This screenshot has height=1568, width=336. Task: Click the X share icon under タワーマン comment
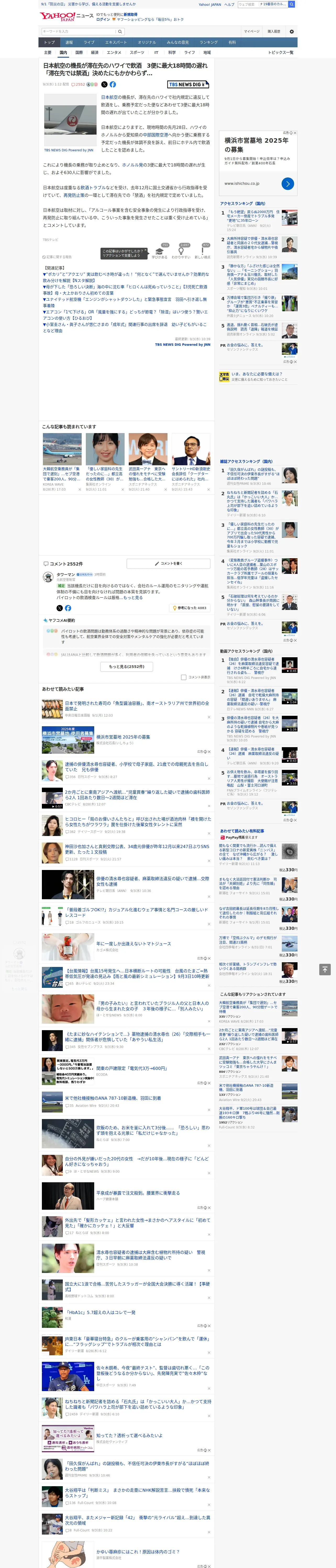tap(59, 608)
